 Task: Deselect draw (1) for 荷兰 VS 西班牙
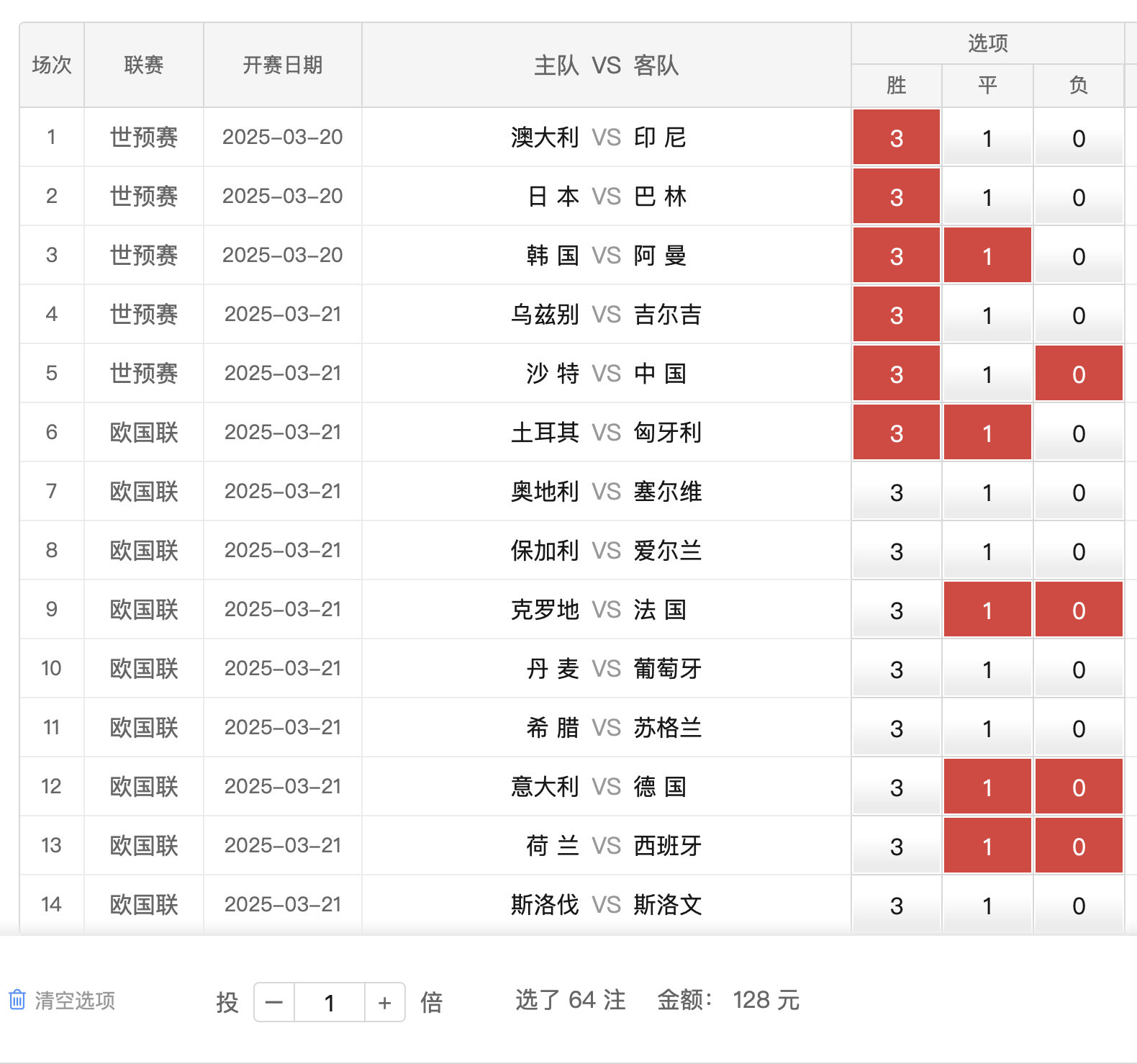(987, 846)
